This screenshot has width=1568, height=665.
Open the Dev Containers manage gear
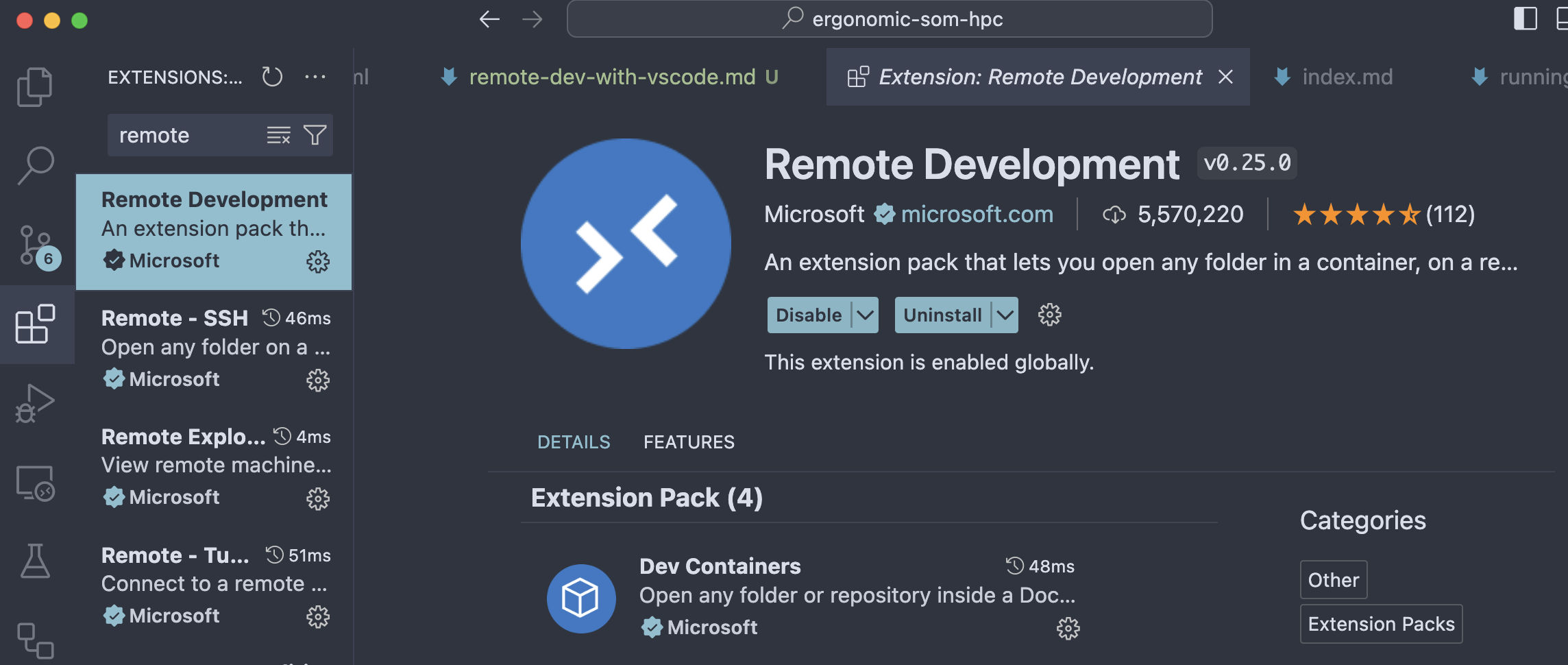1068,627
